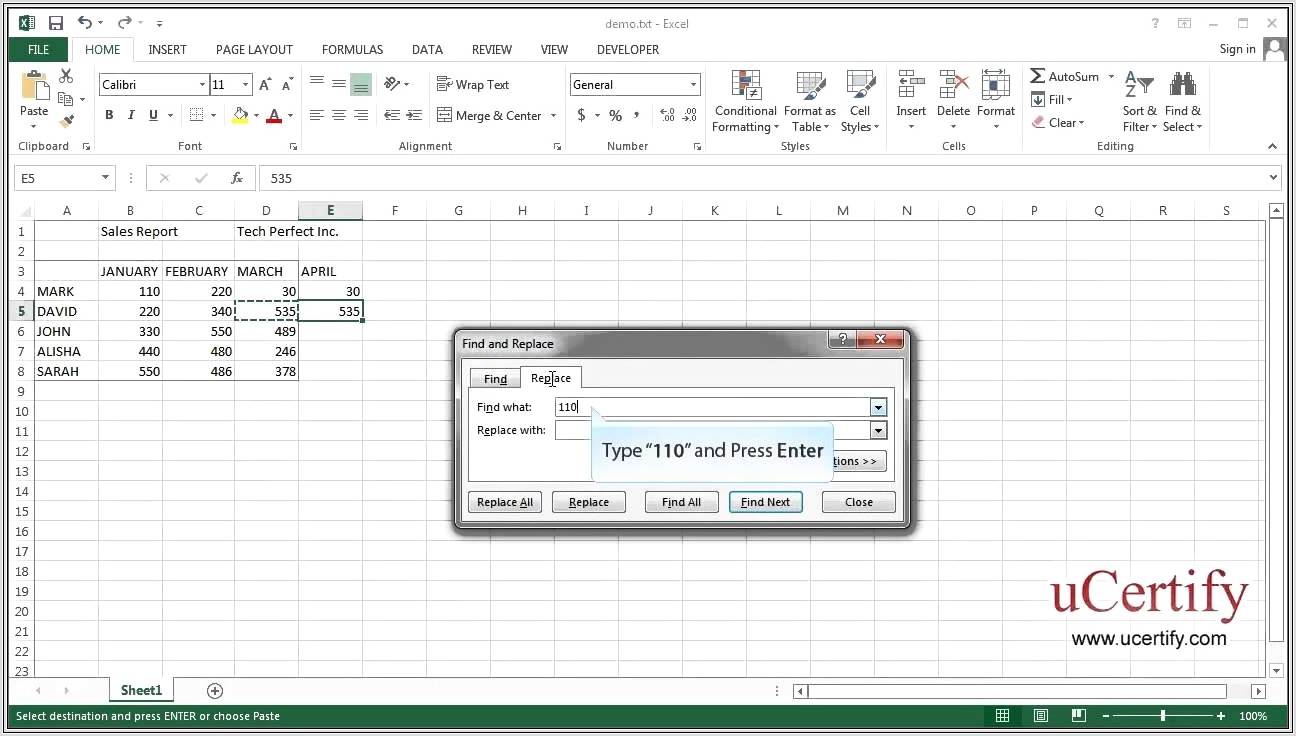Open Sort & Filter menu

[x=1139, y=101]
